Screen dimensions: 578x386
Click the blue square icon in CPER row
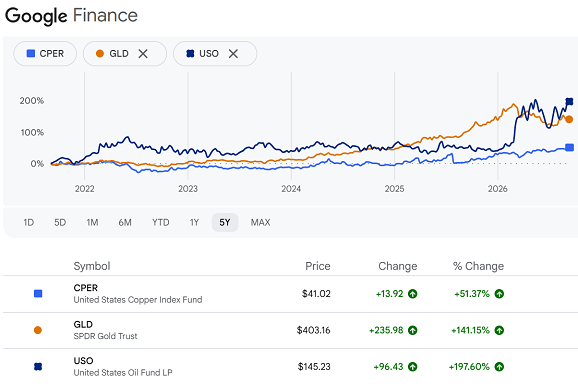click(38, 293)
